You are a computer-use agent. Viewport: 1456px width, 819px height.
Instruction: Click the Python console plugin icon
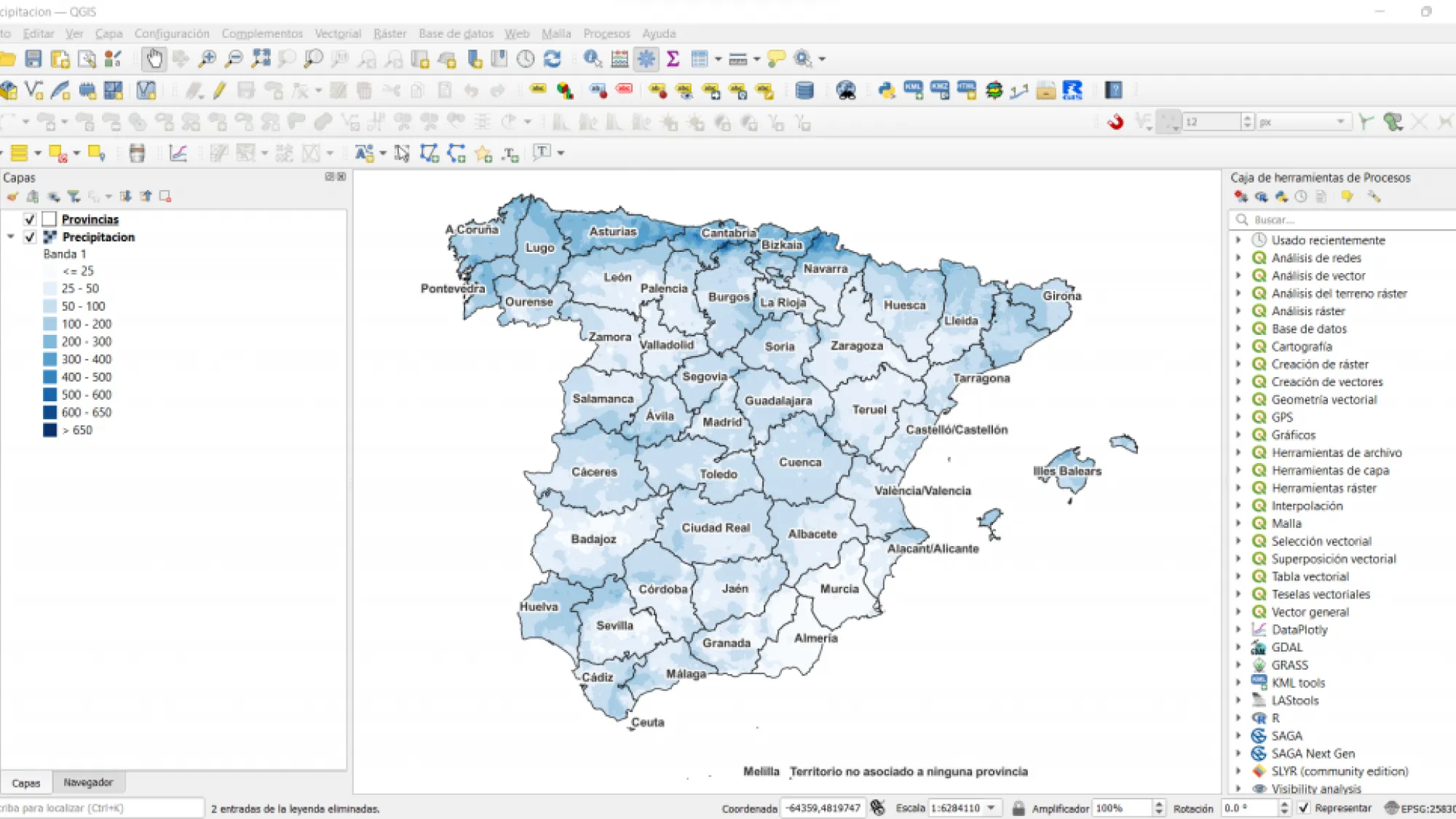coord(887,90)
